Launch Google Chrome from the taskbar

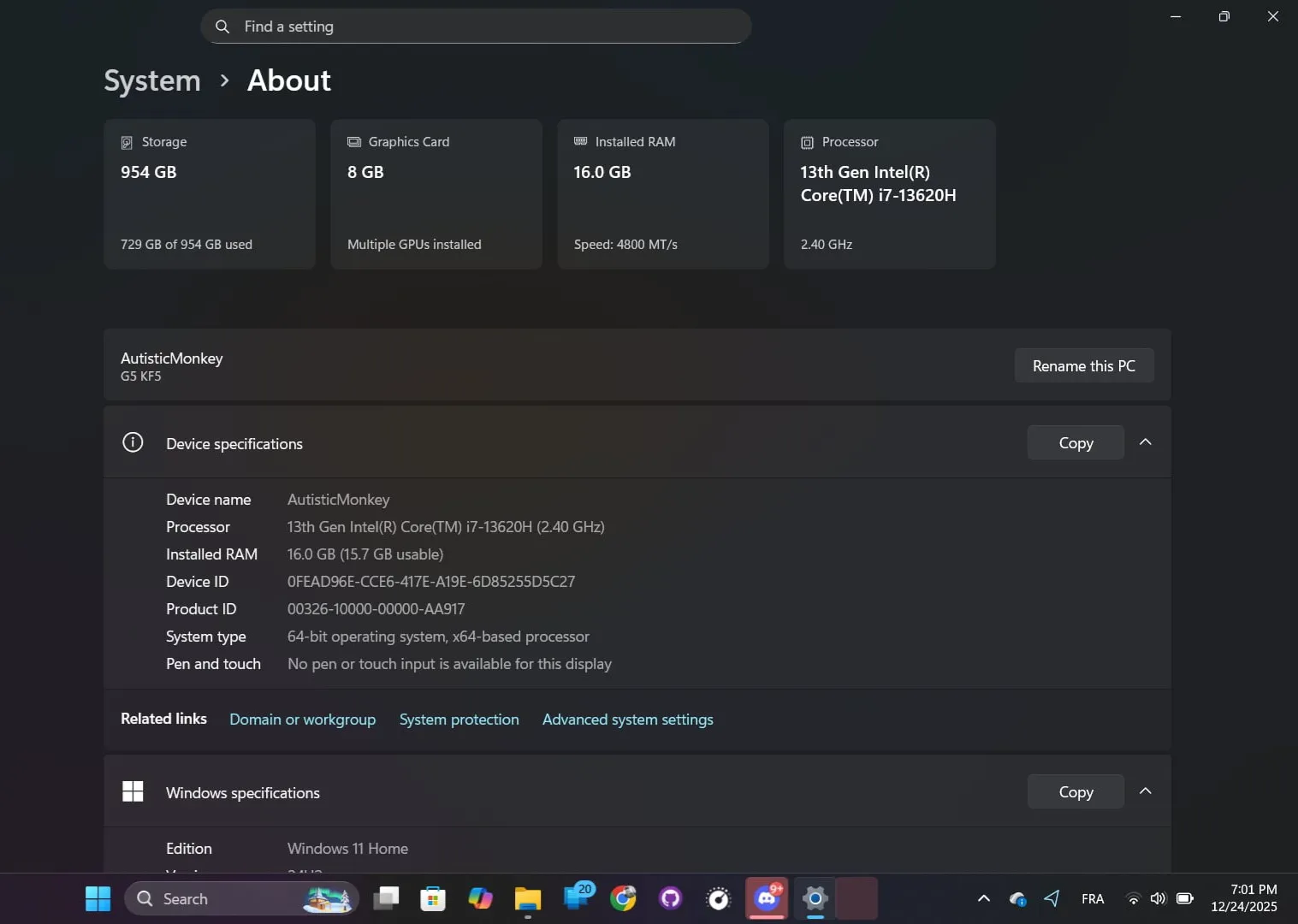coord(623,898)
